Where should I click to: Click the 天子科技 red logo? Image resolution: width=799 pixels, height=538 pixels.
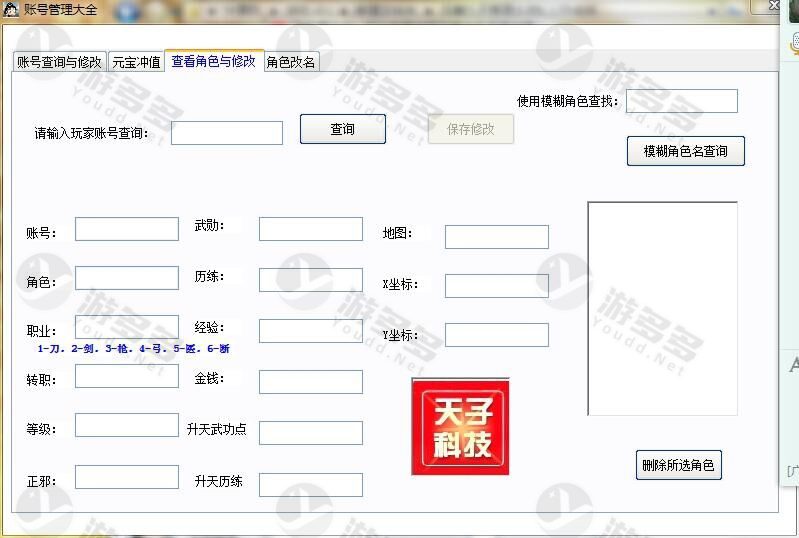pos(460,426)
